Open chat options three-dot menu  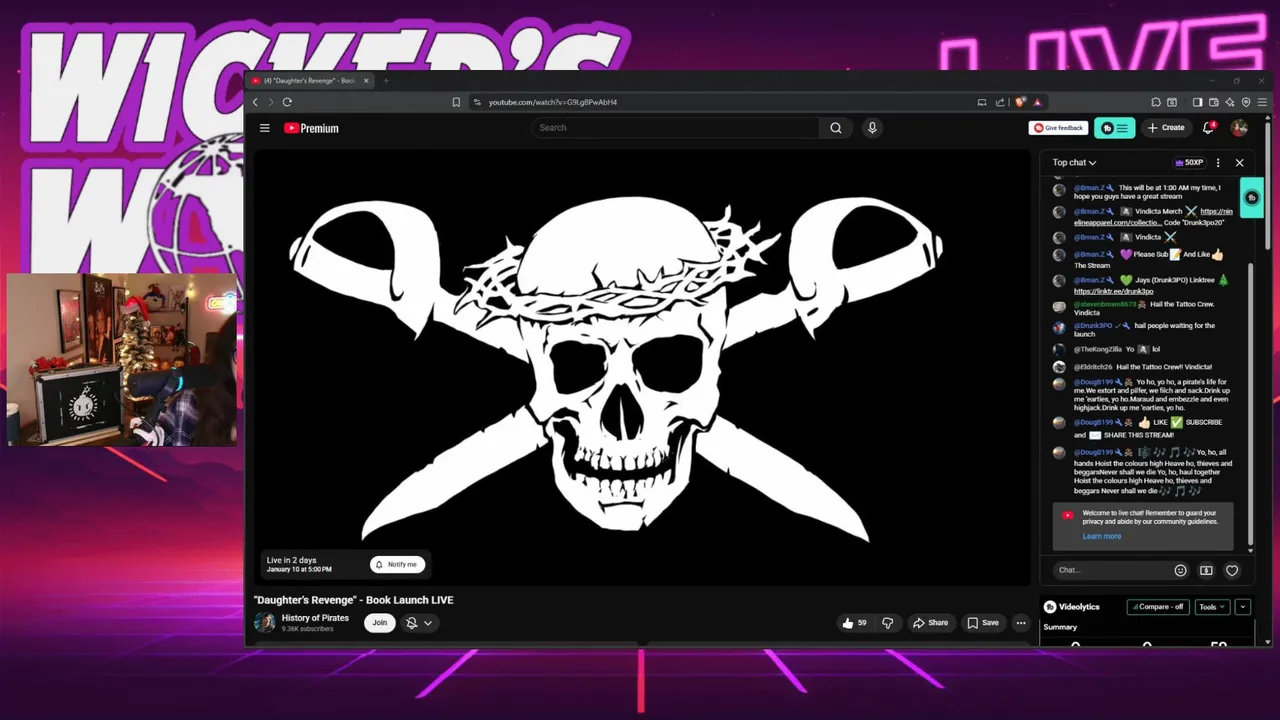(1217, 162)
